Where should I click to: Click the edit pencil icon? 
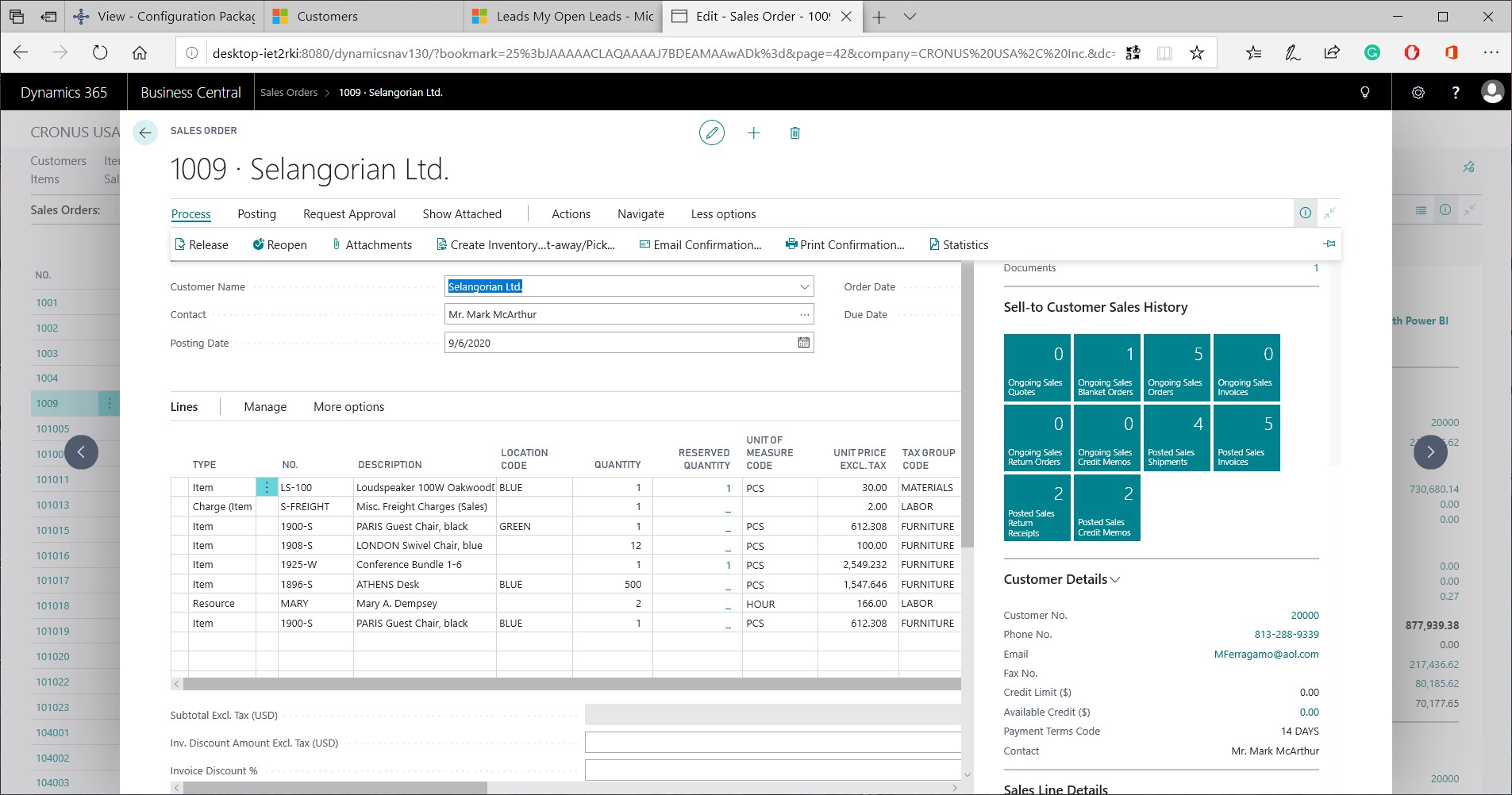[711, 132]
